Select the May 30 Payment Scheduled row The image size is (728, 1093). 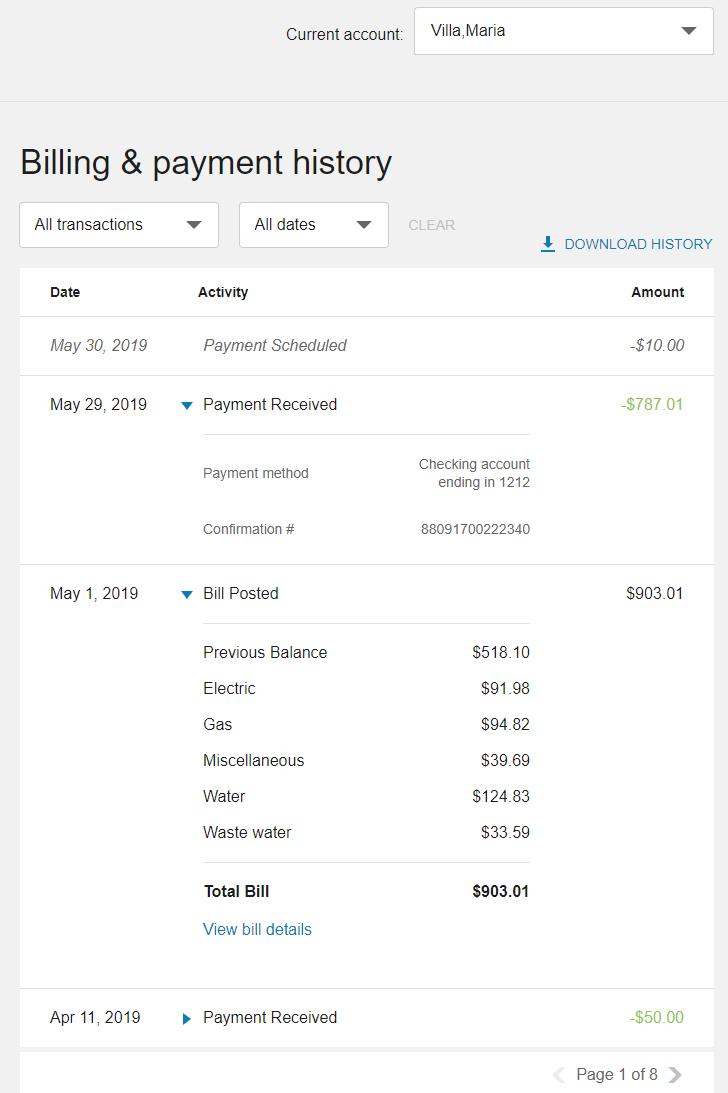pyautogui.click(x=275, y=346)
